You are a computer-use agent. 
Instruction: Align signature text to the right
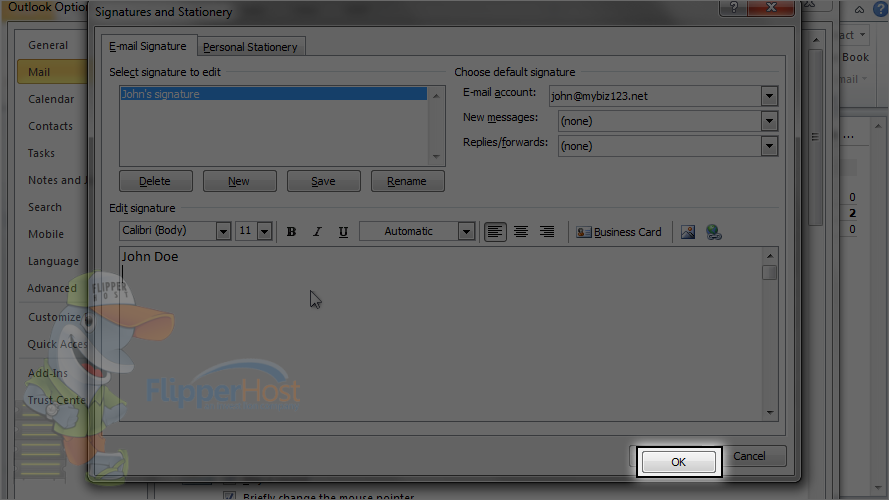[x=547, y=231]
